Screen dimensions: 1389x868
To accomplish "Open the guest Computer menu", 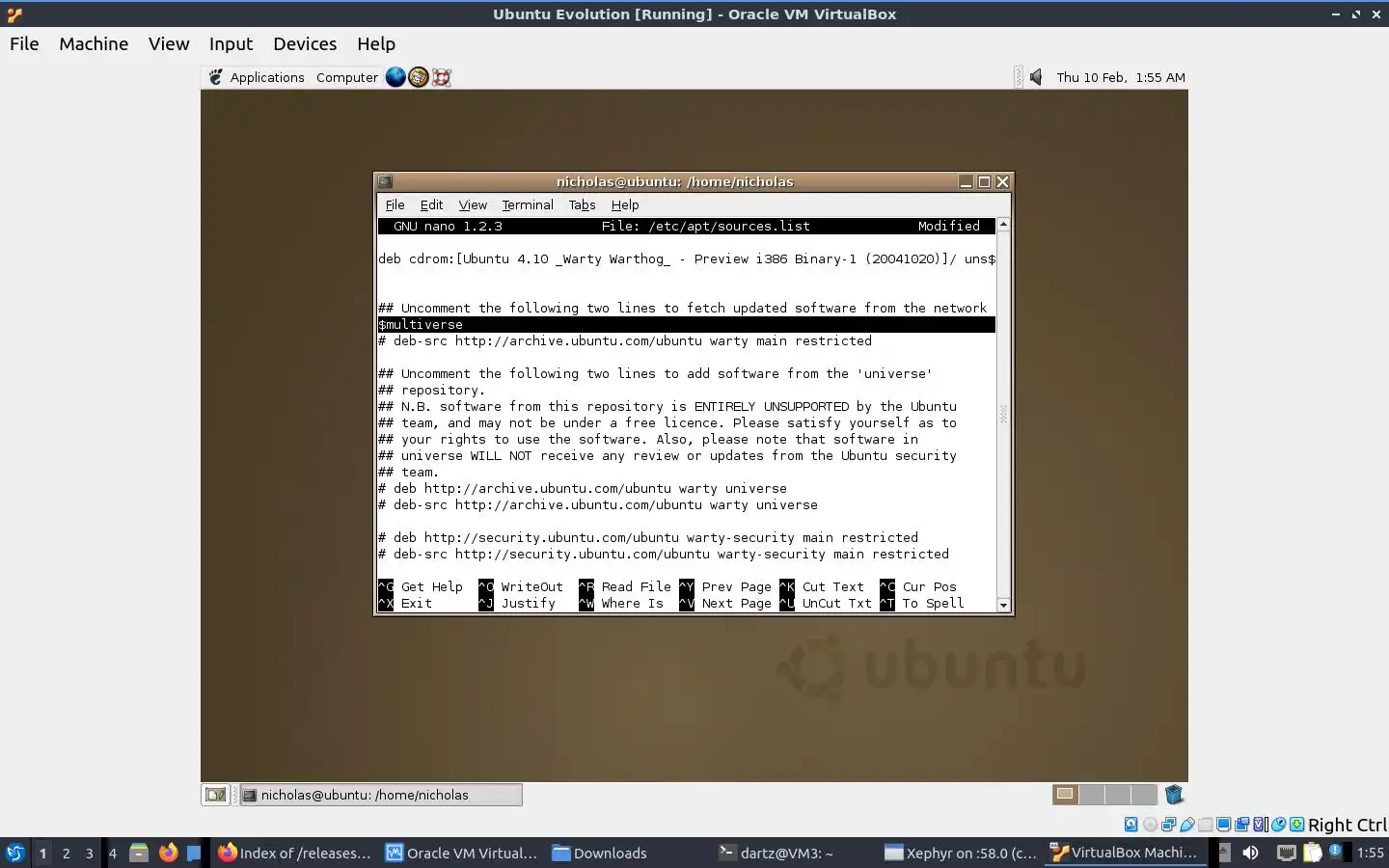I will (347, 77).
